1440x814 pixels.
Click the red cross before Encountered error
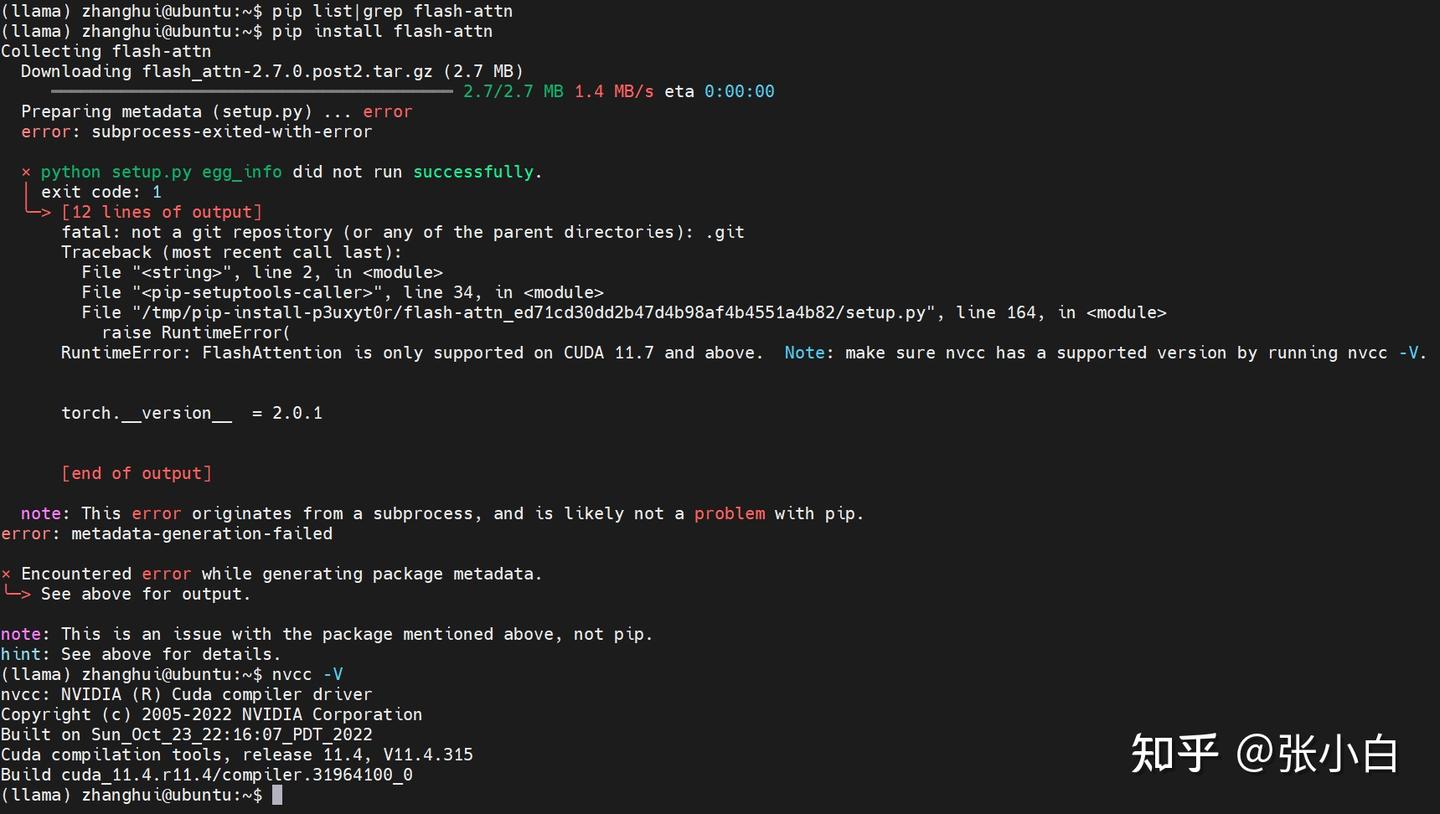6,574
